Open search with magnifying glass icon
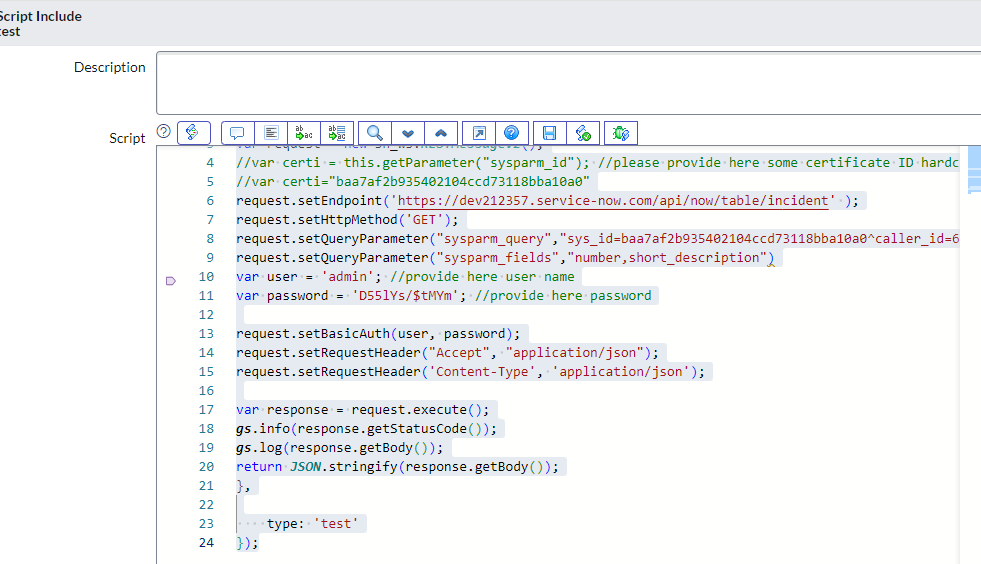 coord(375,133)
